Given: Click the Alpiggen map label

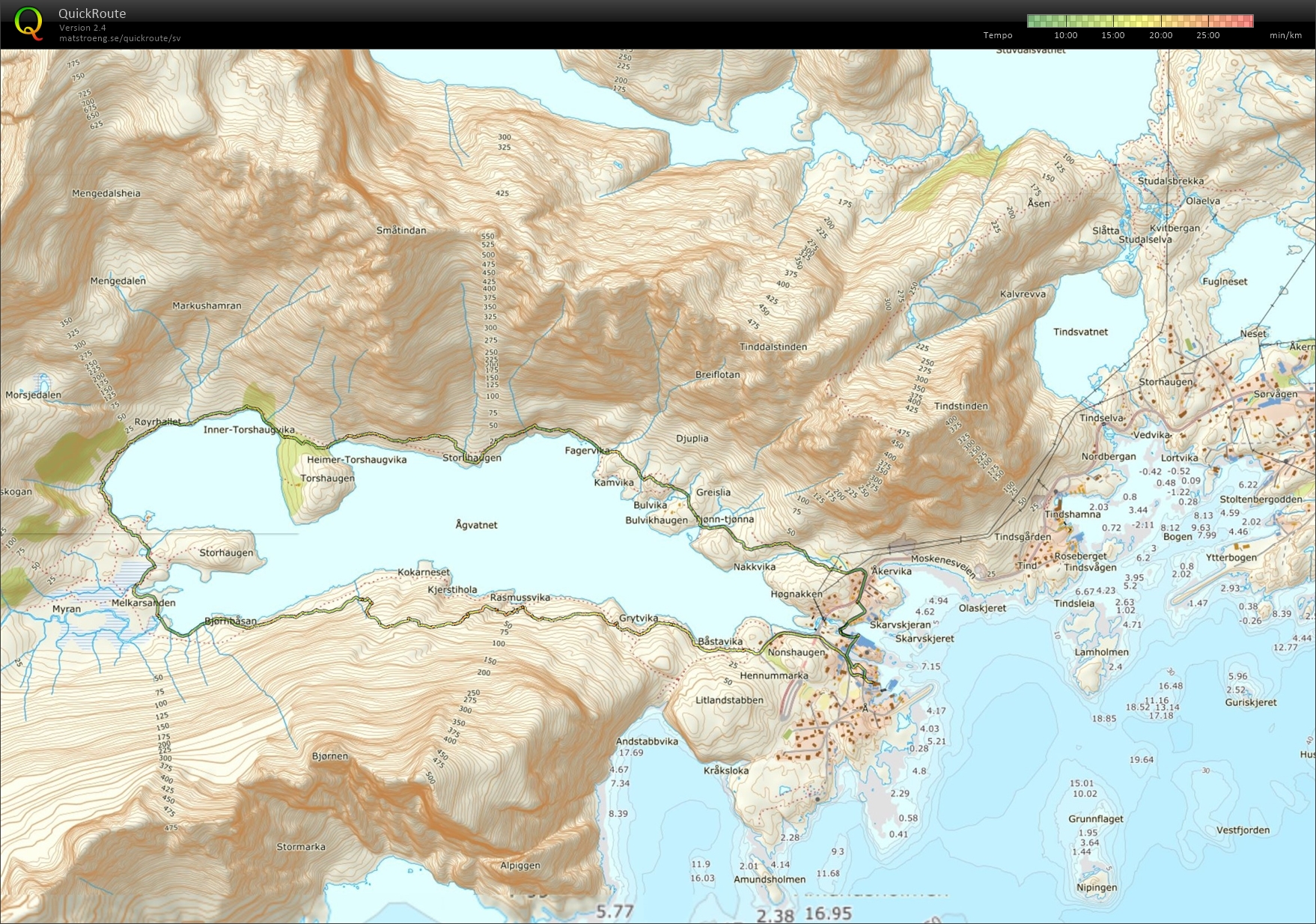Looking at the screenshot, I should click(520, 866).
